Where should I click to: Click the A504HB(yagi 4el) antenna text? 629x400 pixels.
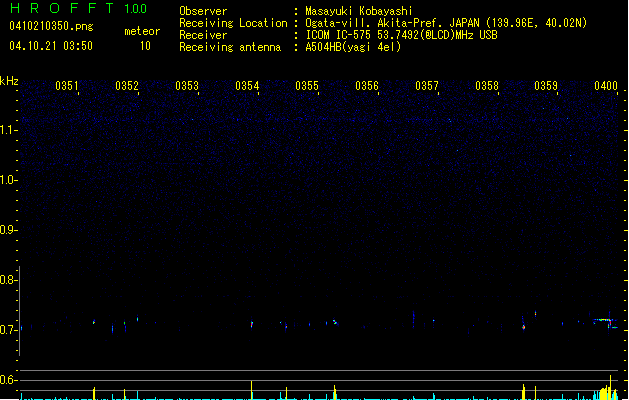(353, 47)
